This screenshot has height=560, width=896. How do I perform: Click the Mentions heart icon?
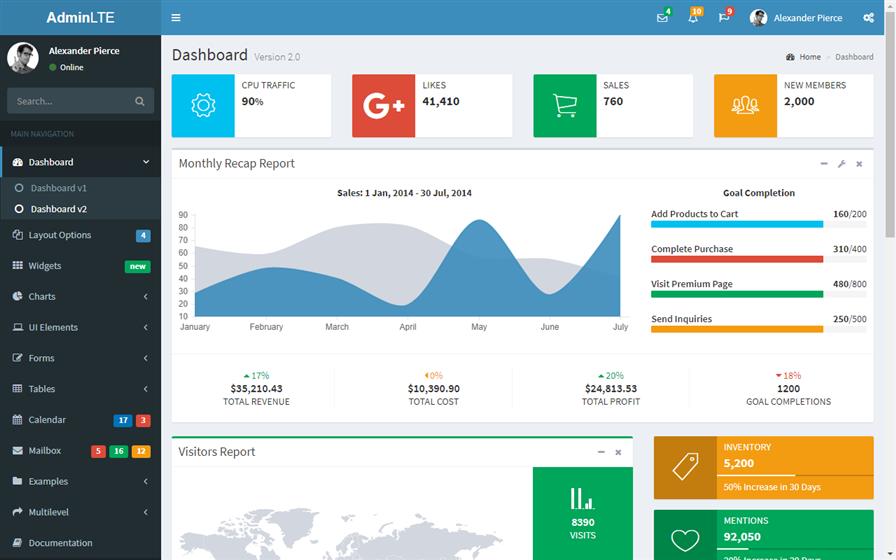685,539
